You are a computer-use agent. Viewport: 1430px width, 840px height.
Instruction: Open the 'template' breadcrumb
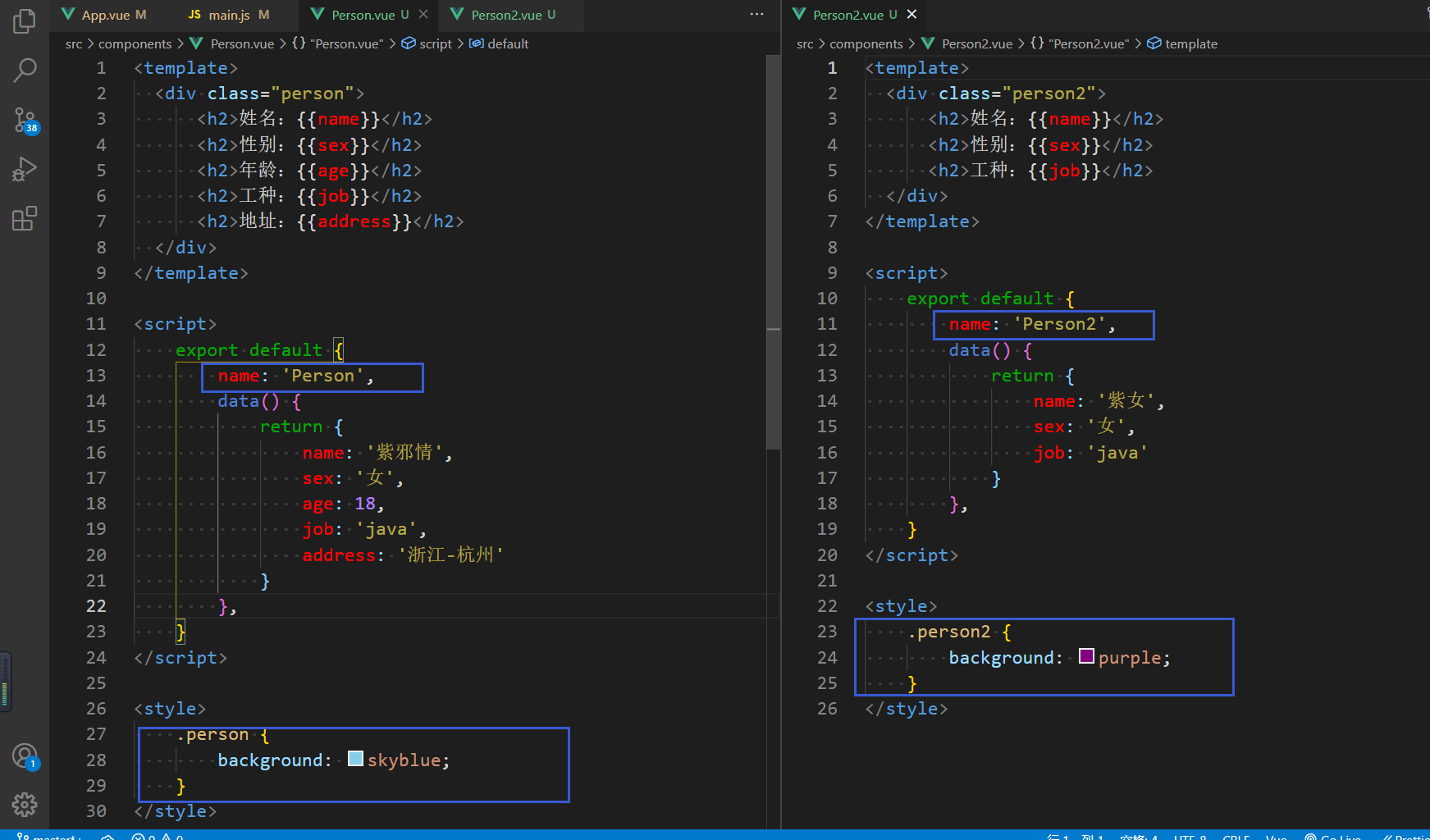pyautogui.click(x=1182, y=44)
